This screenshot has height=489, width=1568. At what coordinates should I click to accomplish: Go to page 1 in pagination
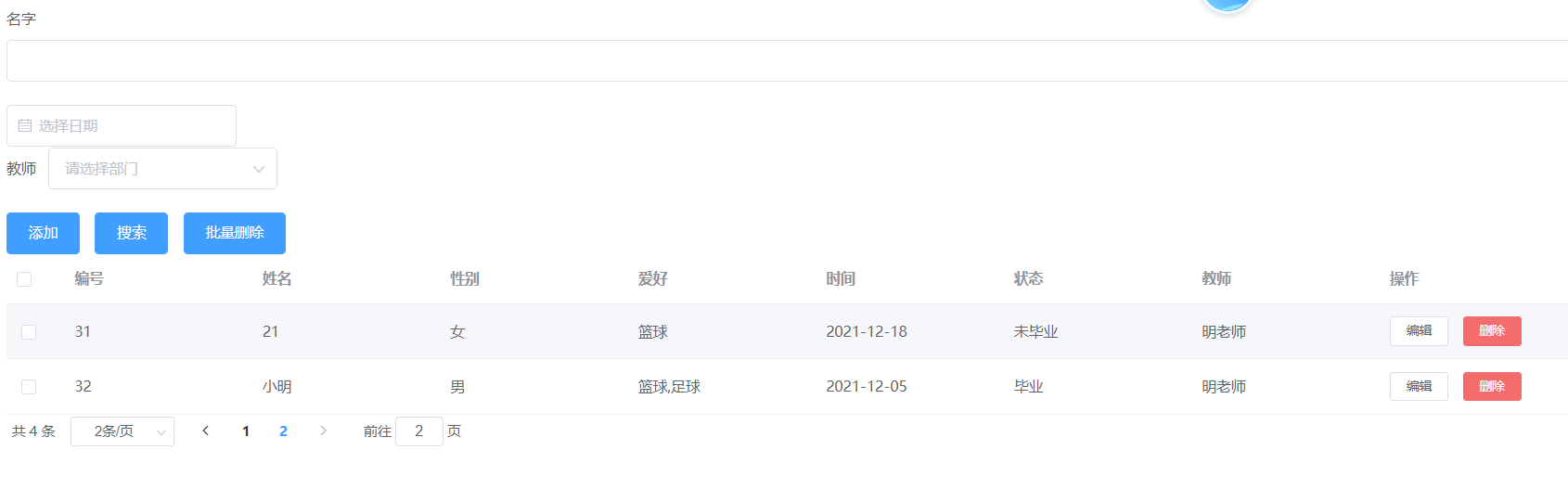coord(246,431)
